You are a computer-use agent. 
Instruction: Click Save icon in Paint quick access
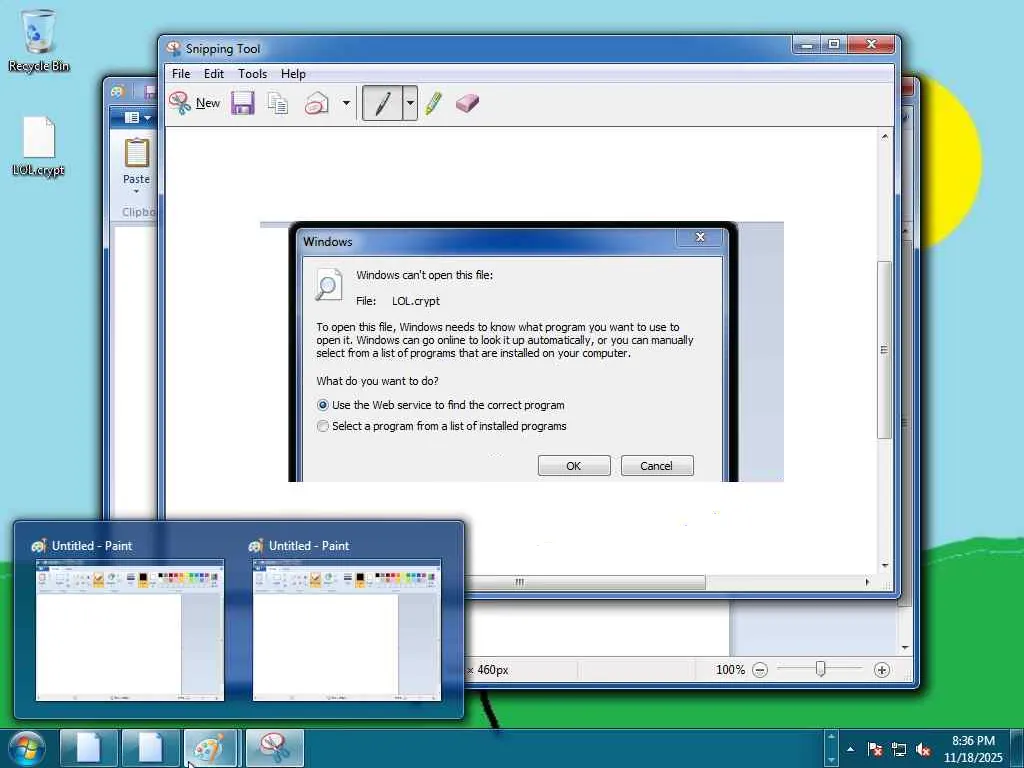tap(150, 91)
